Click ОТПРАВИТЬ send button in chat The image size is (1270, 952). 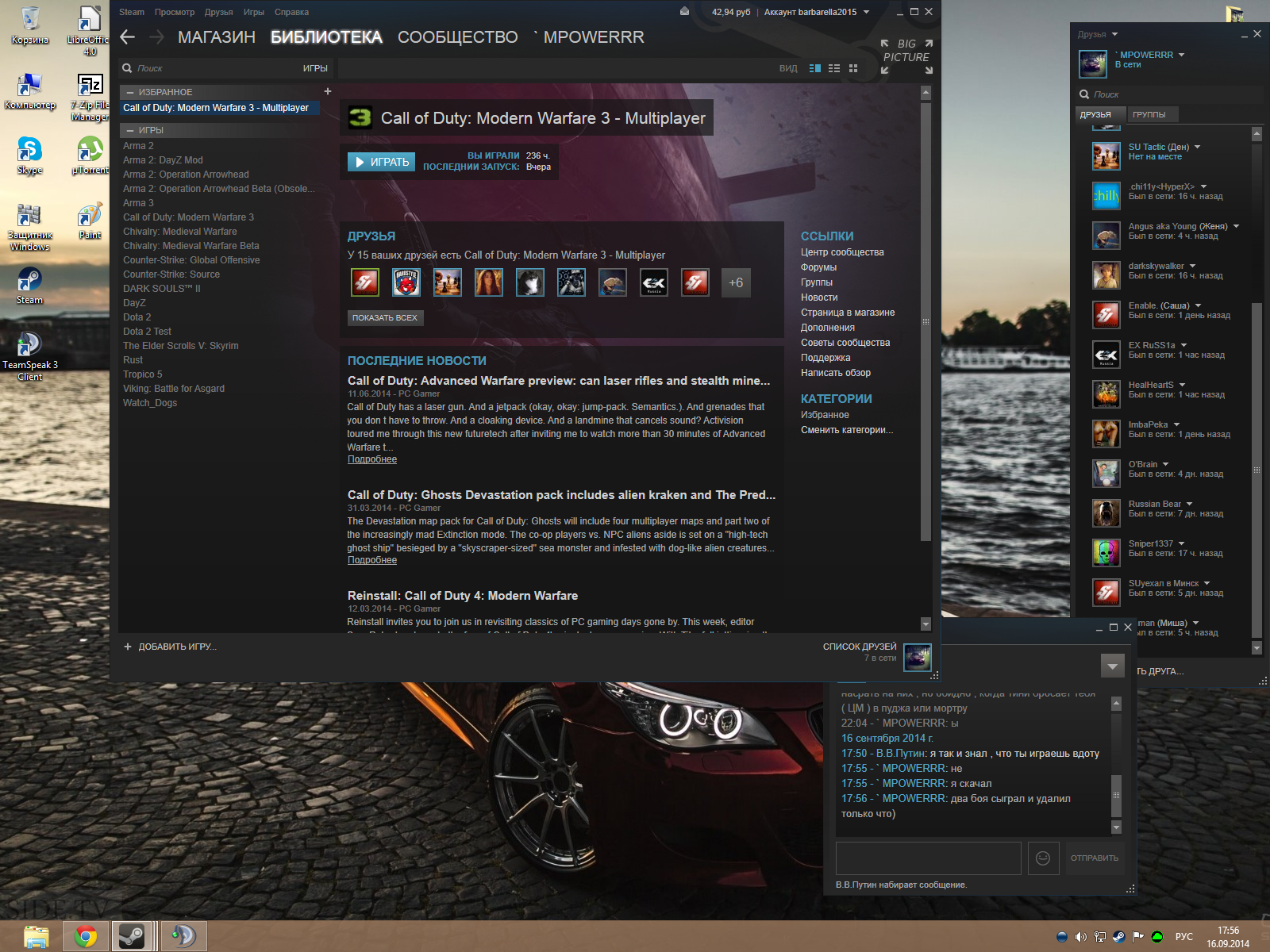pos(1095,858)
